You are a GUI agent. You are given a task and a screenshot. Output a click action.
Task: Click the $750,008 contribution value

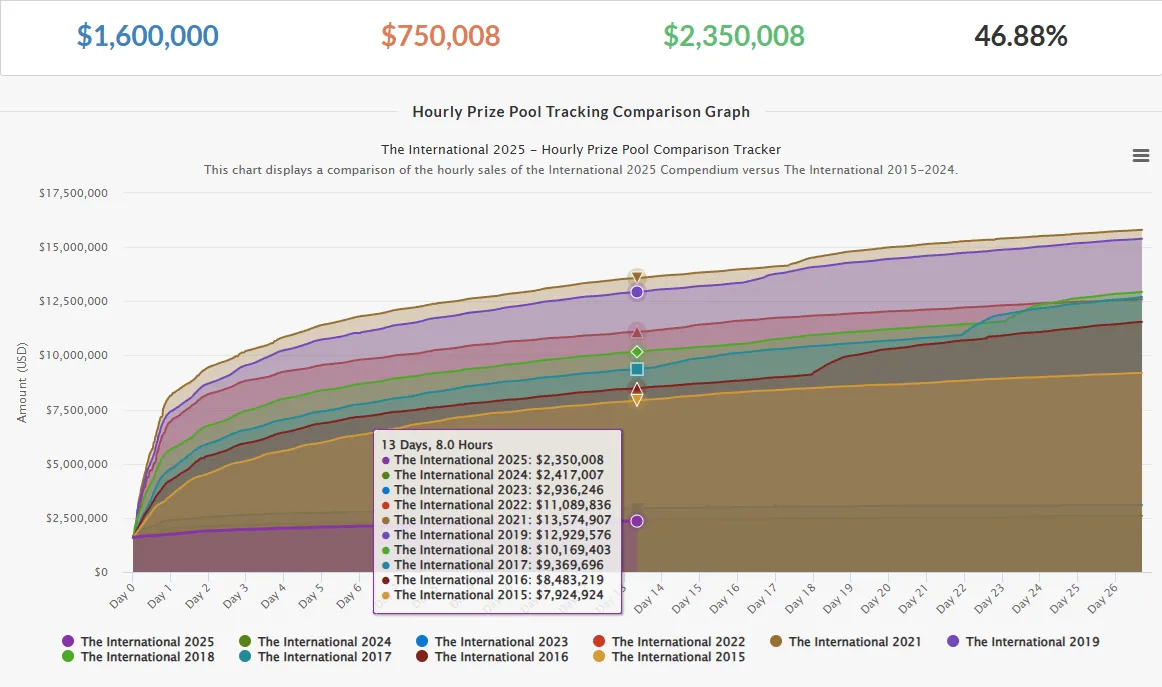(x=440, y=36)
